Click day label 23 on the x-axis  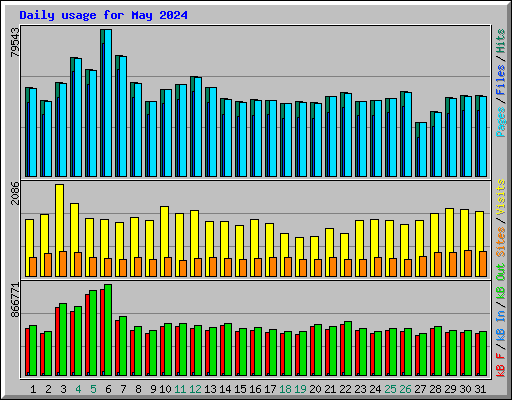(360, 389)
